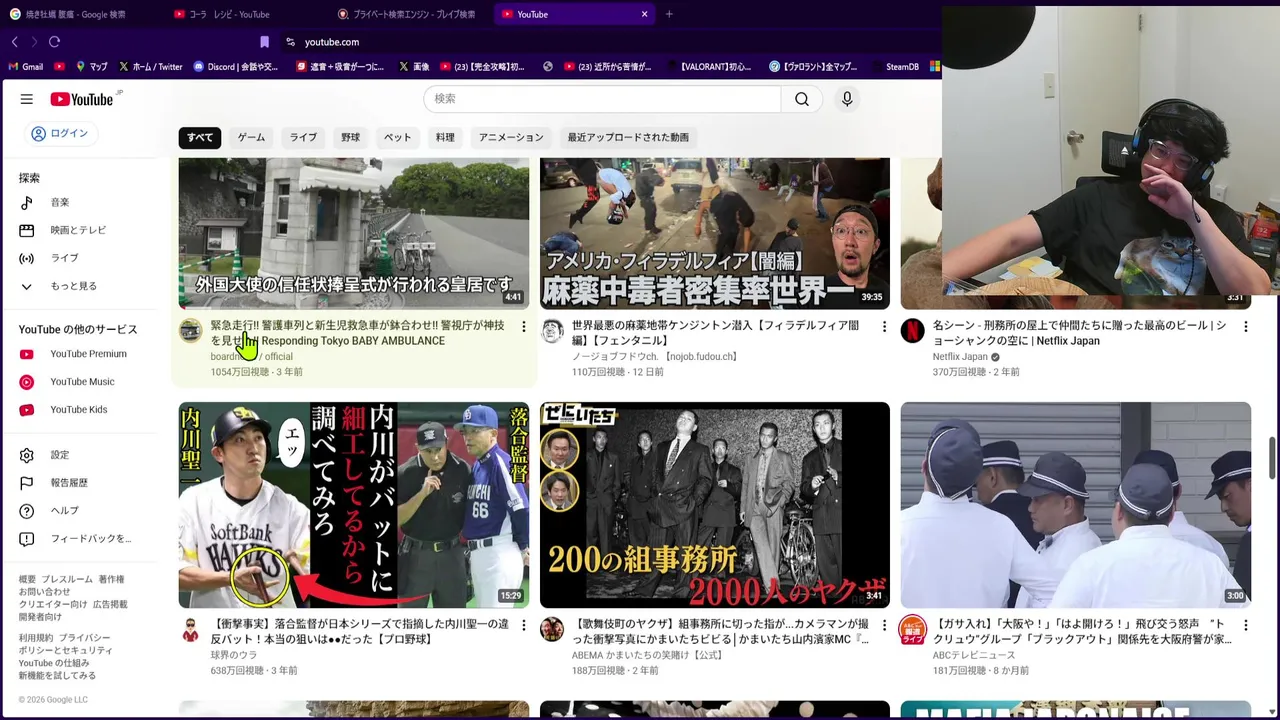1280x720 pixels.
Task: Open new browser tab with plus
Action: [669, 14]
